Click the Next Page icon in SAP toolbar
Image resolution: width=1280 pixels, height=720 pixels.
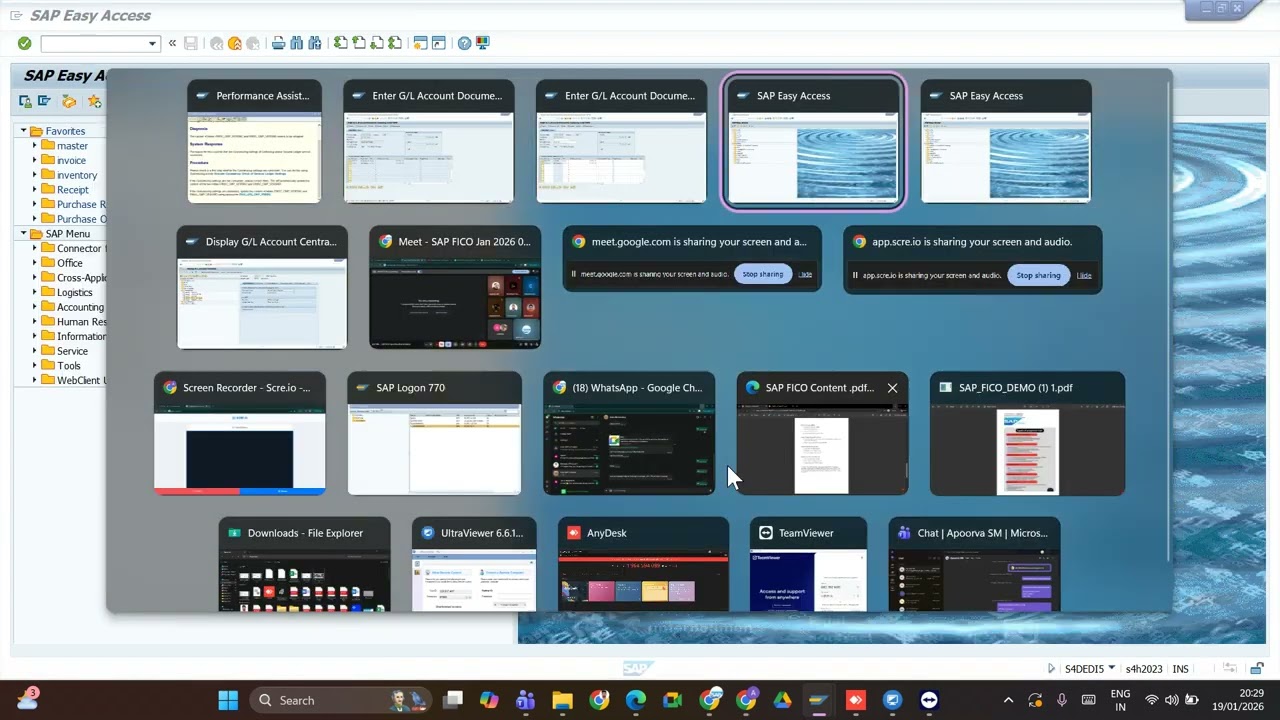point(377,43)
